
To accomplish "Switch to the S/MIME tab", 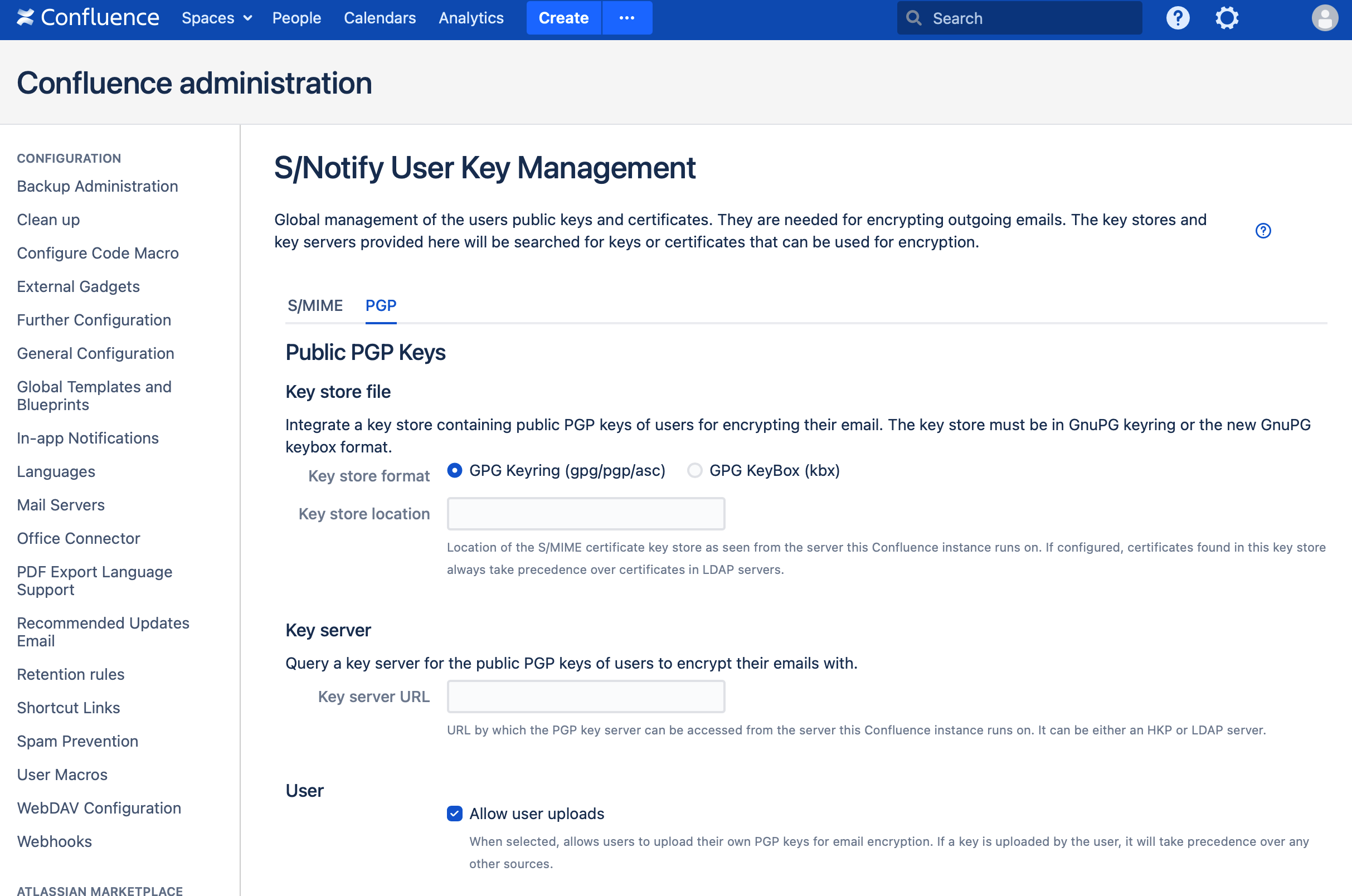I will click(x=315, y=306).
